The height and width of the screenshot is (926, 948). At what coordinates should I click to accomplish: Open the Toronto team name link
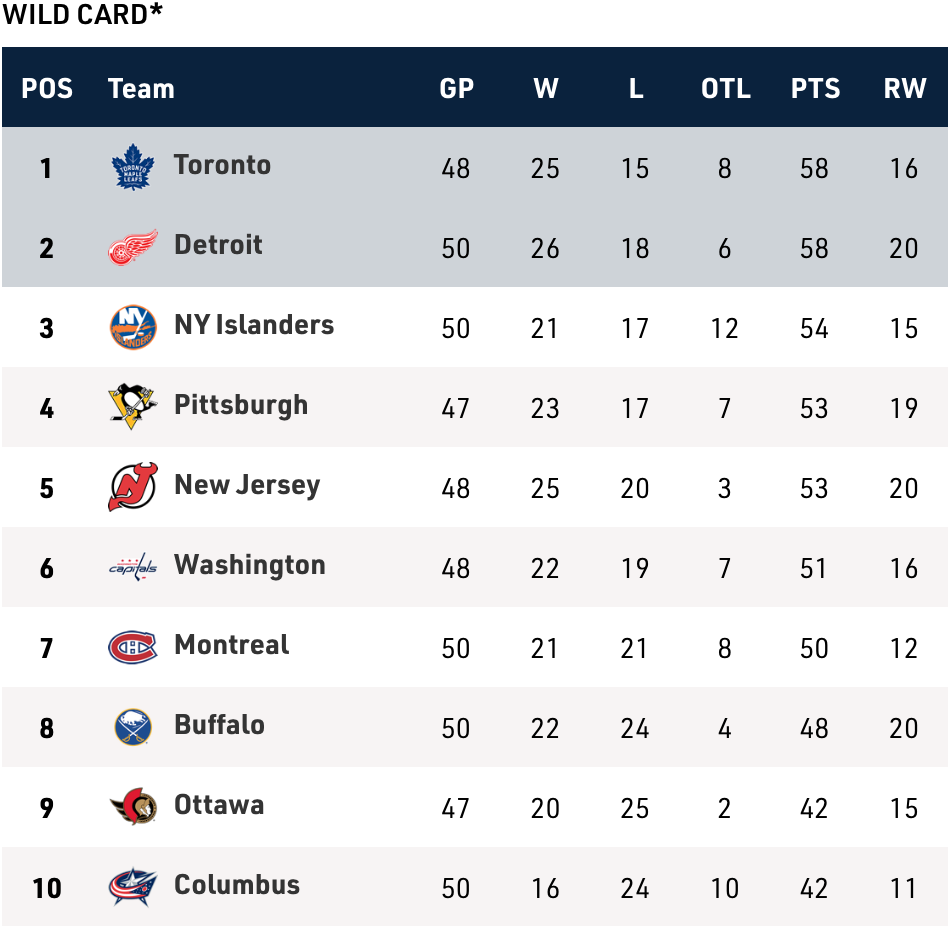pyautogui.click(x=222, y=165)
